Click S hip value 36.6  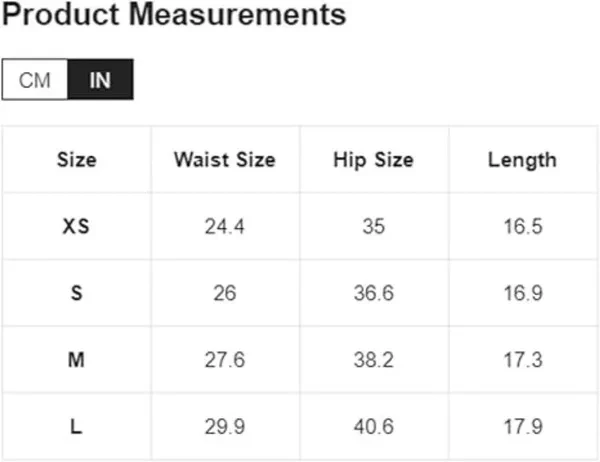(x=373, y=293)
